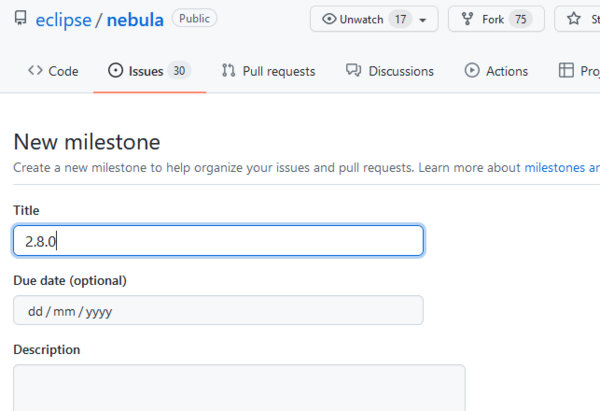Click the New milestone heading
The width and height of the screenshot is (600, 411).
pyautogui.click(x=87, y=142)
